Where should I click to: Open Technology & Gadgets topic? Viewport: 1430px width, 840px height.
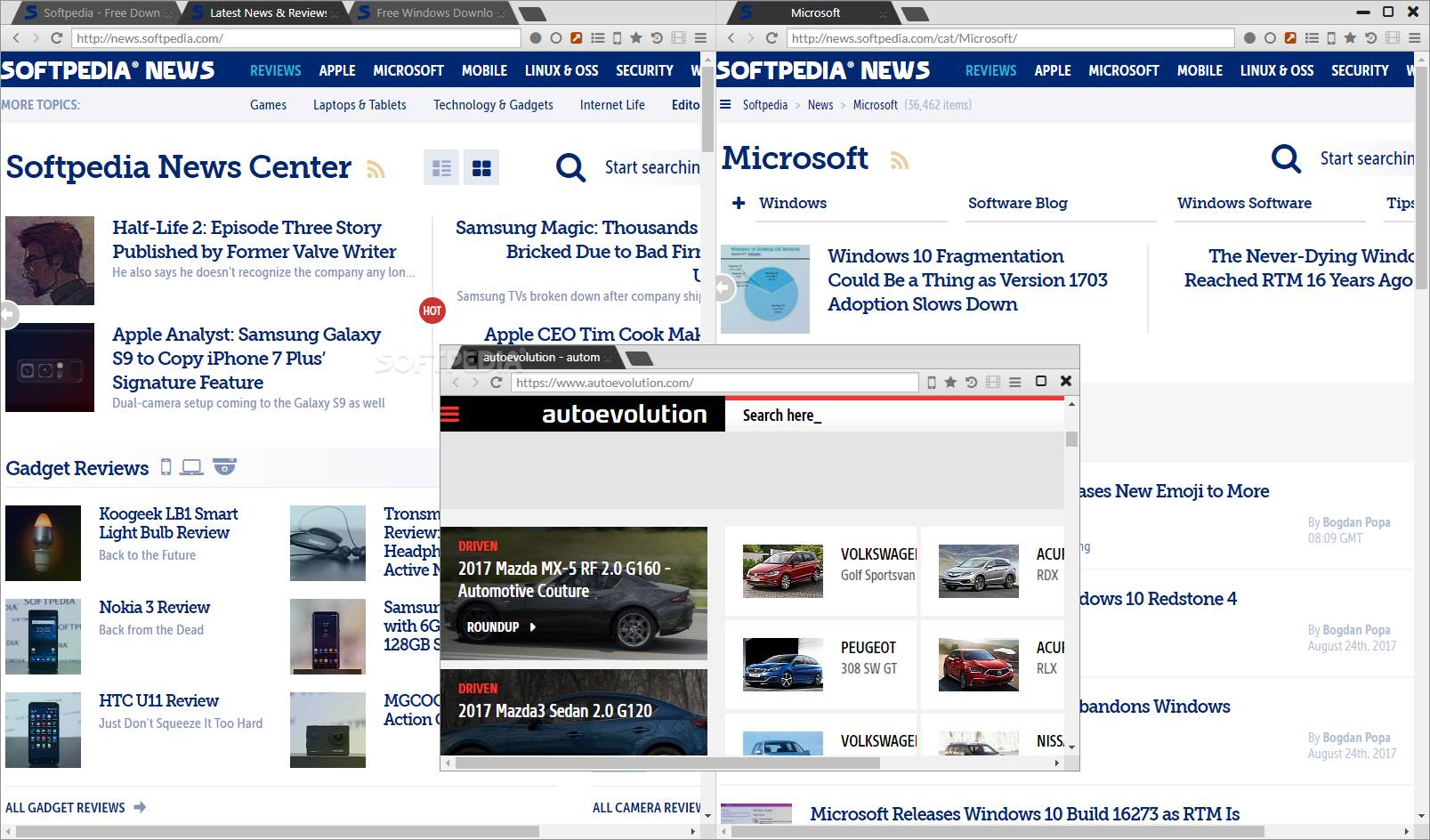[493, 105]
